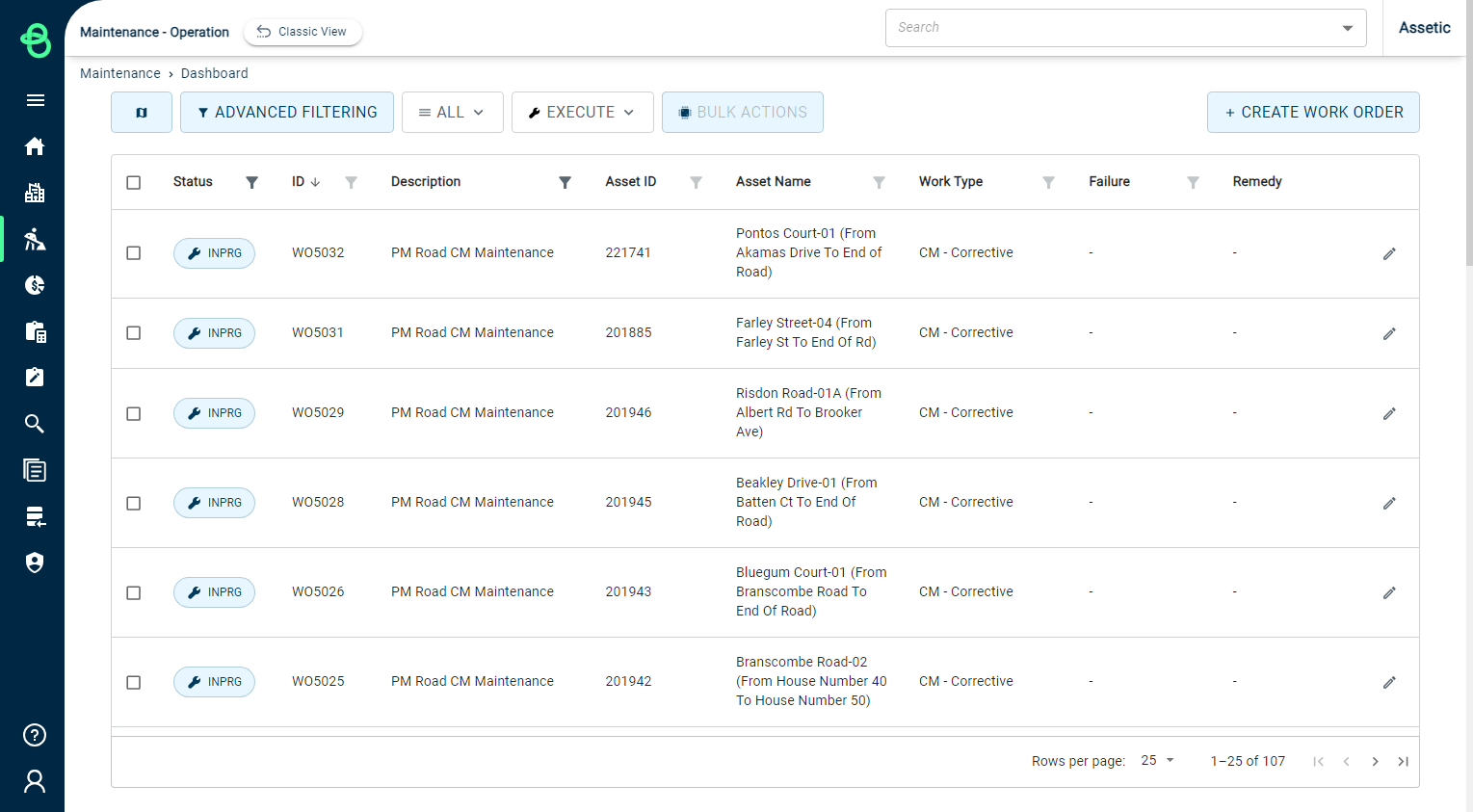1473x812 pixels.
Task: Check the checkbox for work order WO5031
Action: pos(134,333)
